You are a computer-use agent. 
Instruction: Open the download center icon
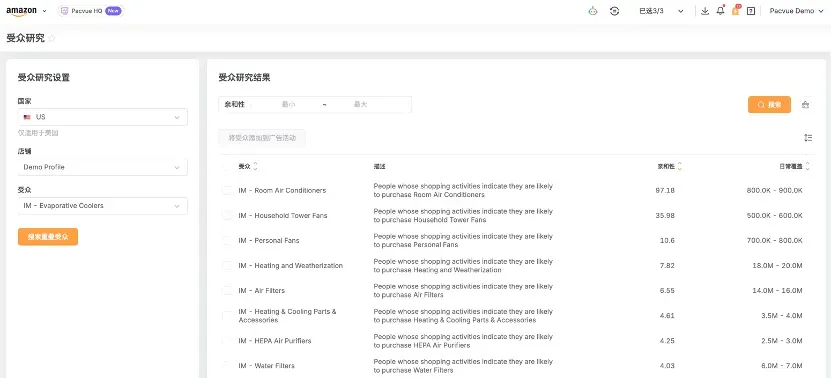point(705,11)
